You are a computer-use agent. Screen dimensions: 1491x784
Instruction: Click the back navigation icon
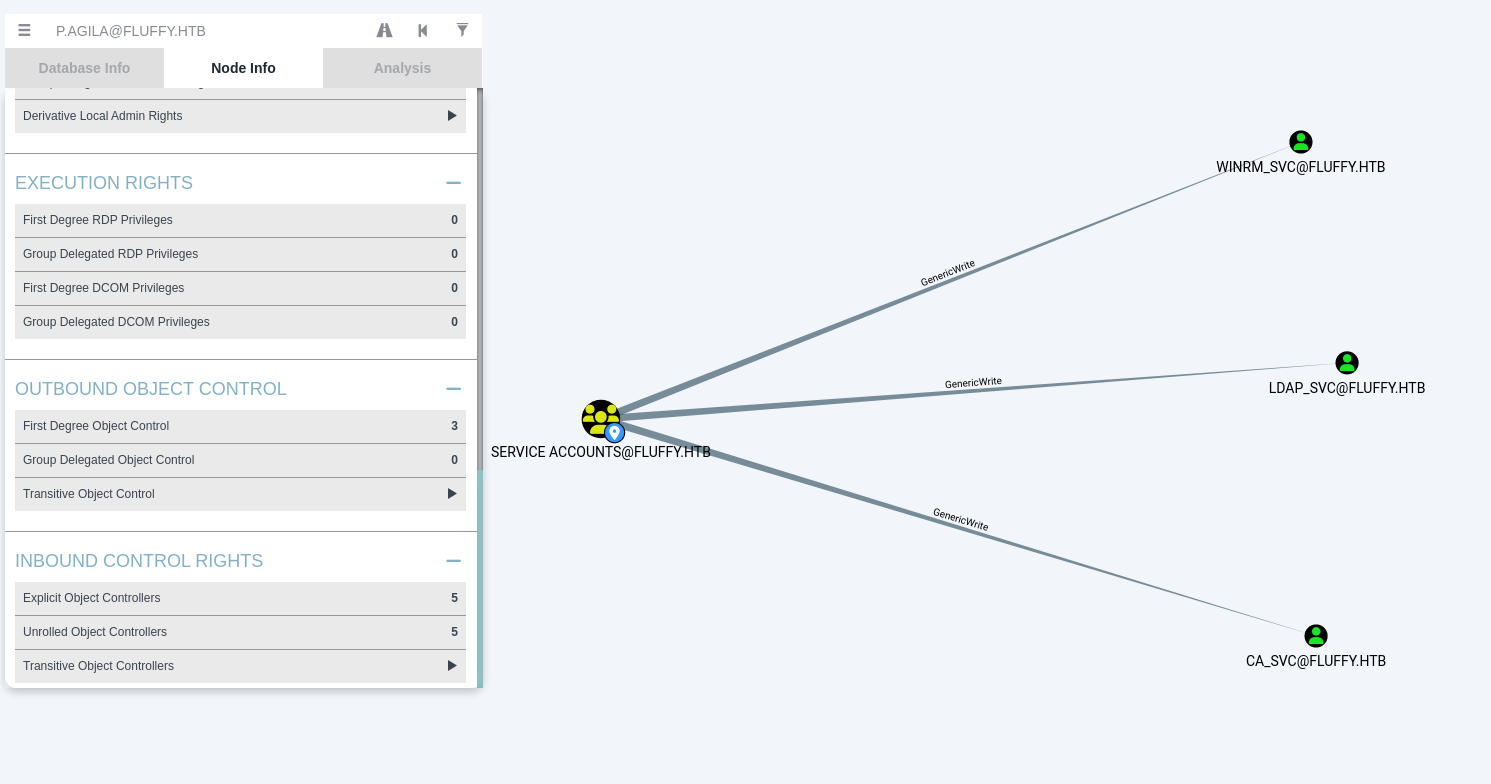tap(423, 31)
